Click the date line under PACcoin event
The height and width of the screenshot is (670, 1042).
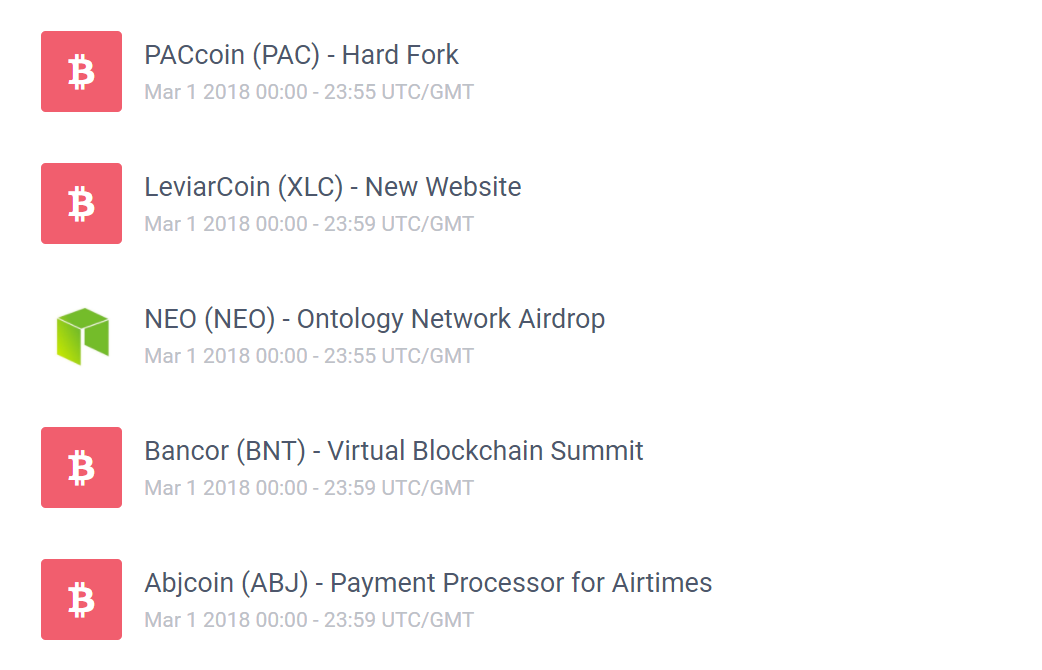pyautogui.click(x=309, y=93)
